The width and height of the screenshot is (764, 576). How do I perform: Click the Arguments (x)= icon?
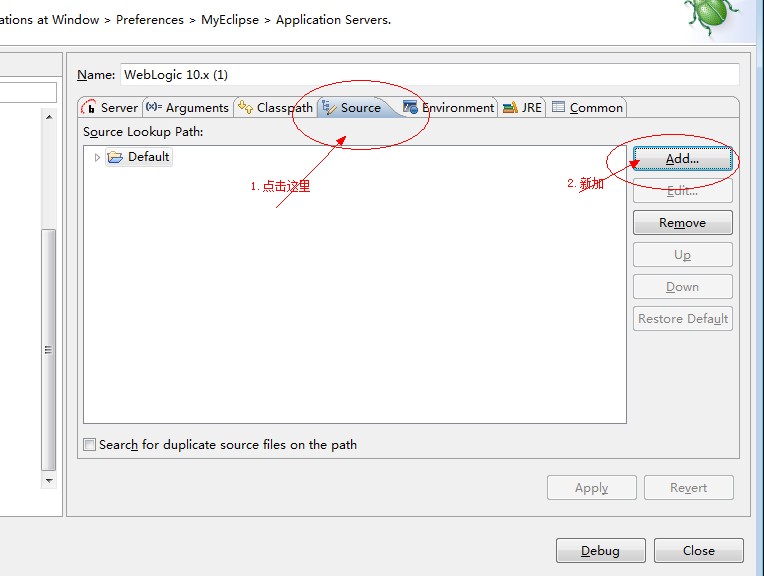point(154,107)
